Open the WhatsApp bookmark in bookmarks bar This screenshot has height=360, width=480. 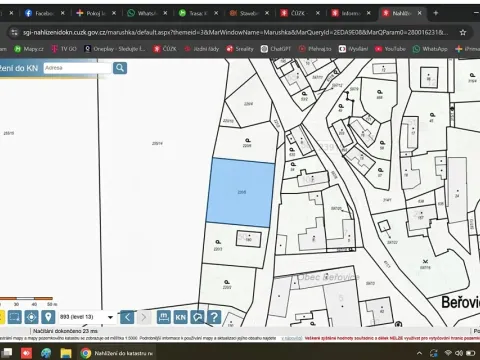coord(430,49)
